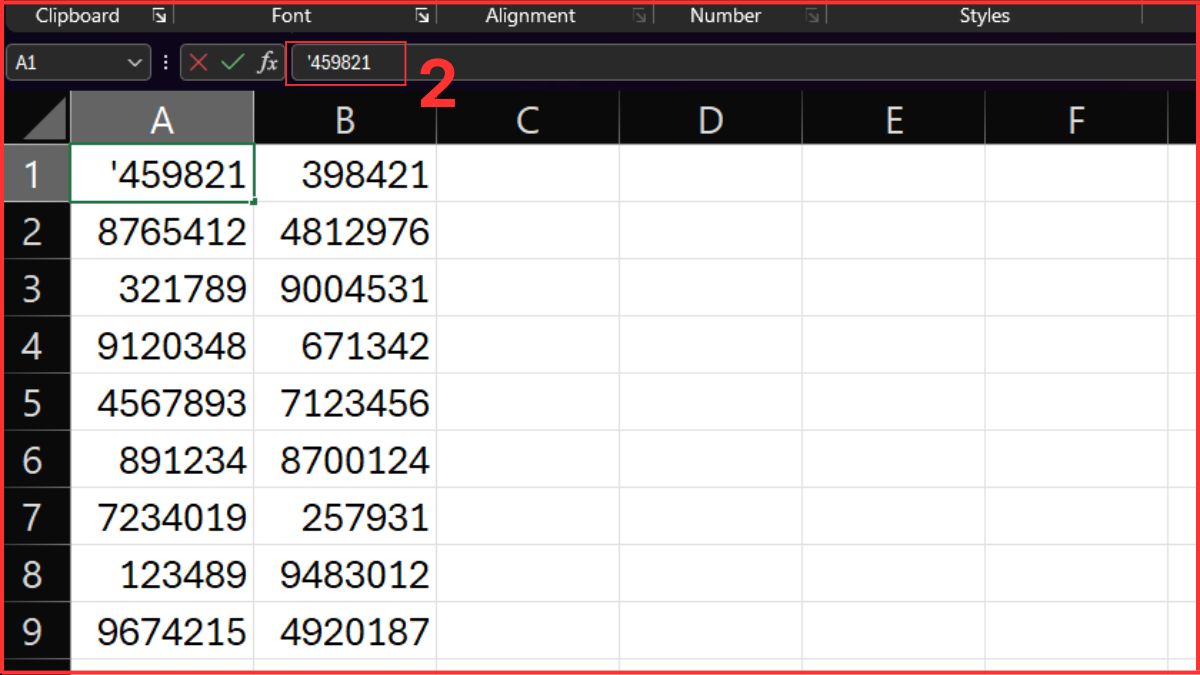Open Font group dialog launcher
This screenshot has width=1200, height=675.
pos(423,16)
